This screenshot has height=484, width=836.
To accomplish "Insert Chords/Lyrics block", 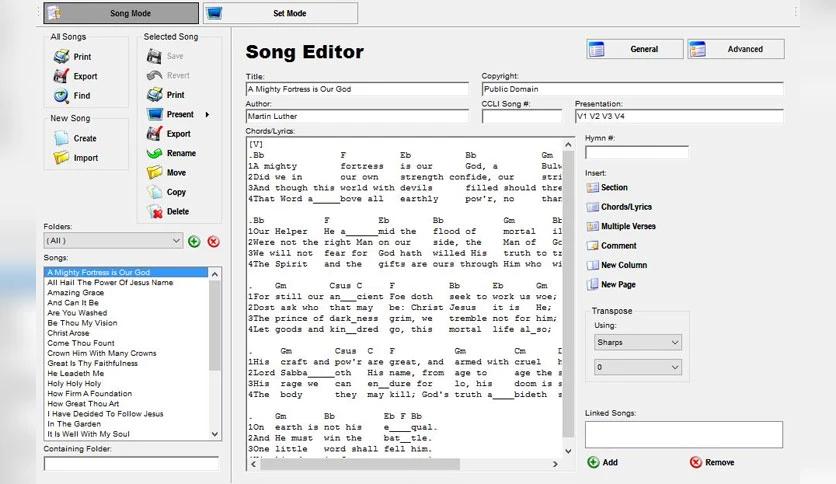I will click(x=619, y=207).
